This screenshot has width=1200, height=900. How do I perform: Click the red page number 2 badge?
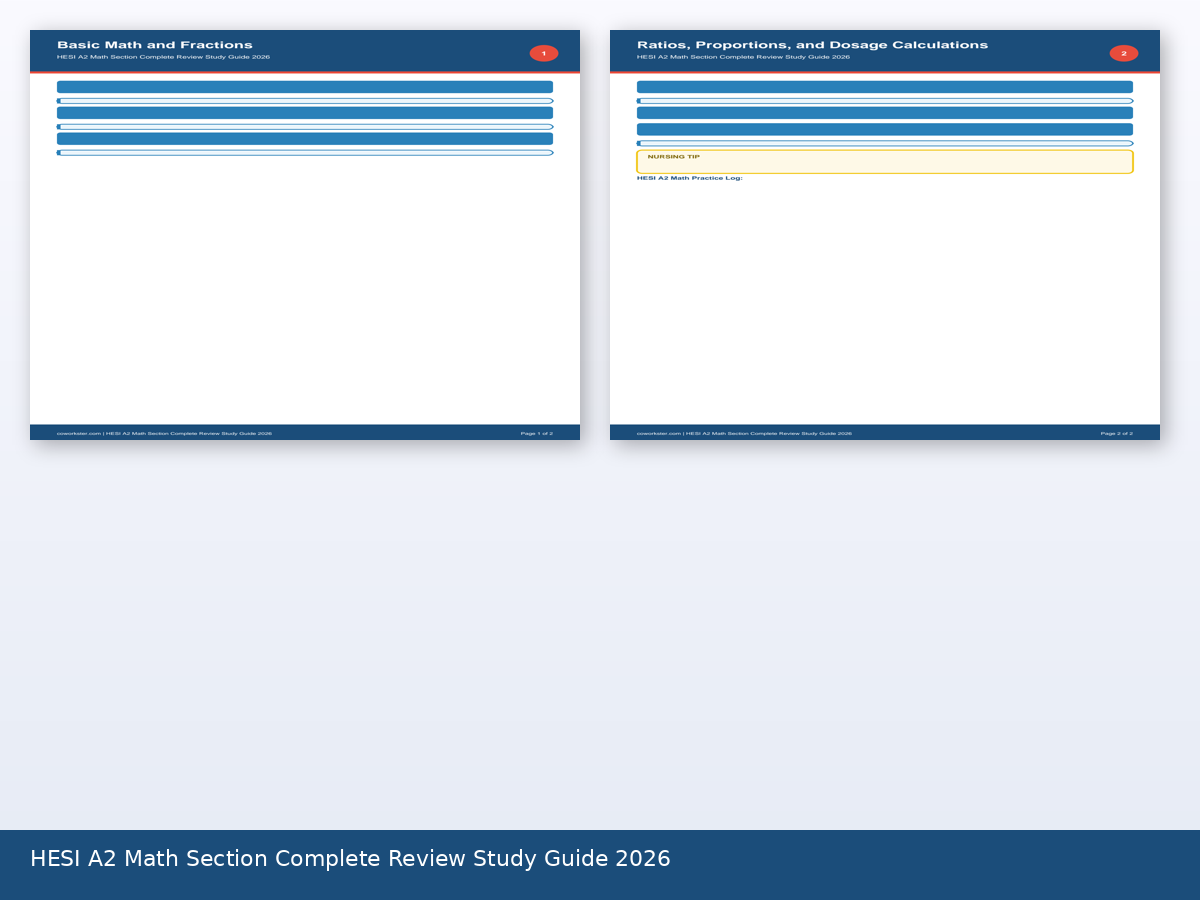(x=1124, y=53)
